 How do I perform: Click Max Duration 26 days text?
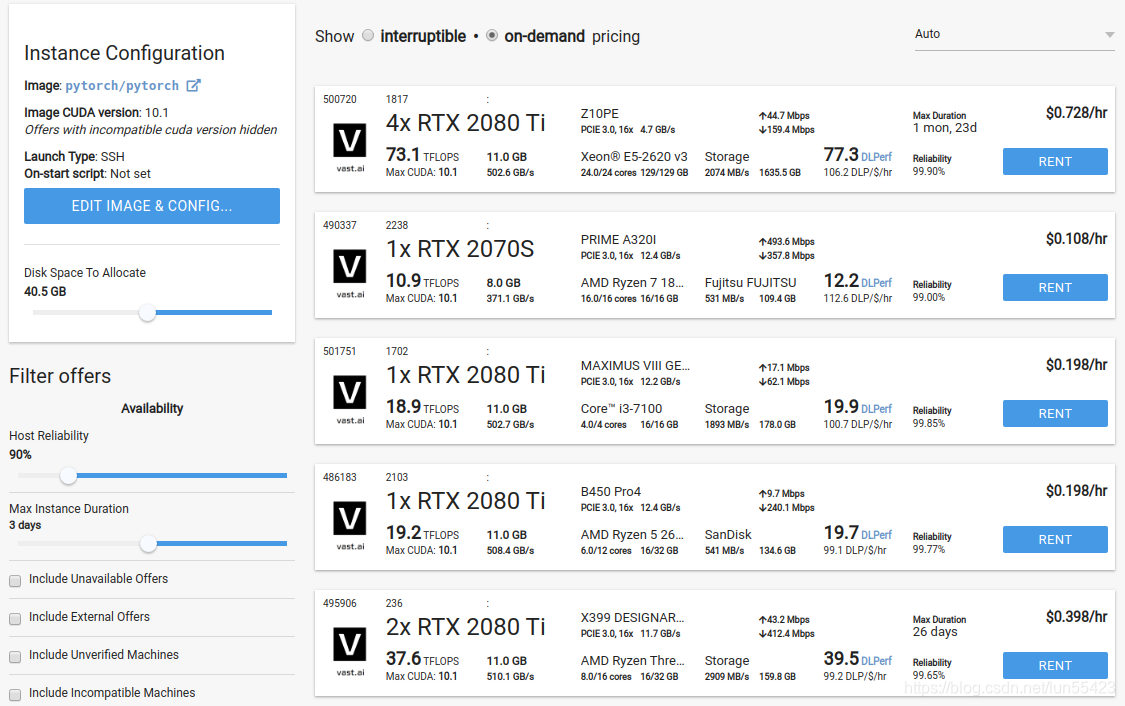pyautogui.click(x=935, y=632)
